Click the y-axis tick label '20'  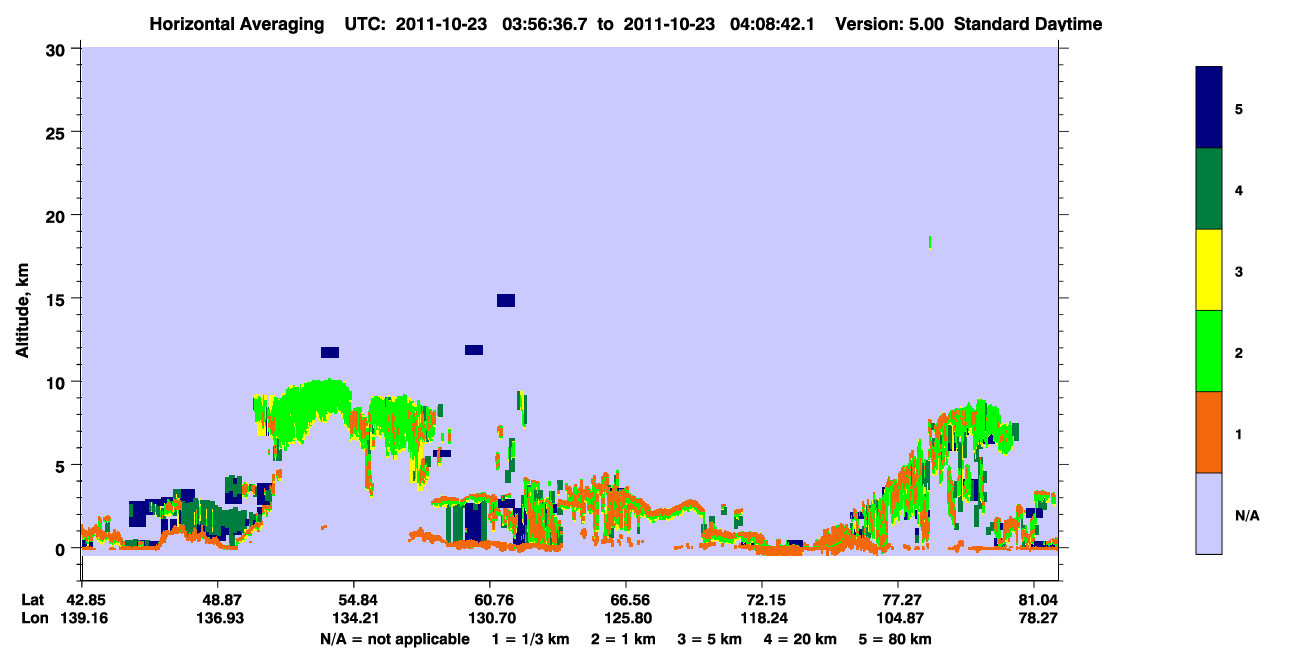pyautogui.click(x=58, y=215)
